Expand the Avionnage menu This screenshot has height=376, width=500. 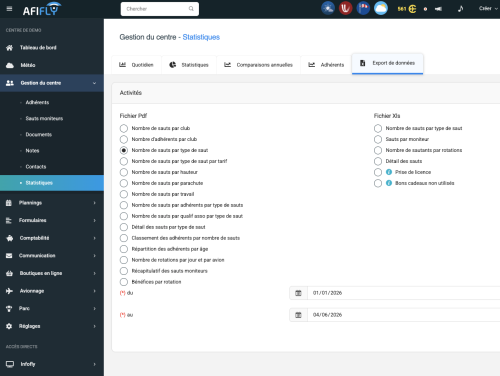pyautogui.click(x=52, y=291)
